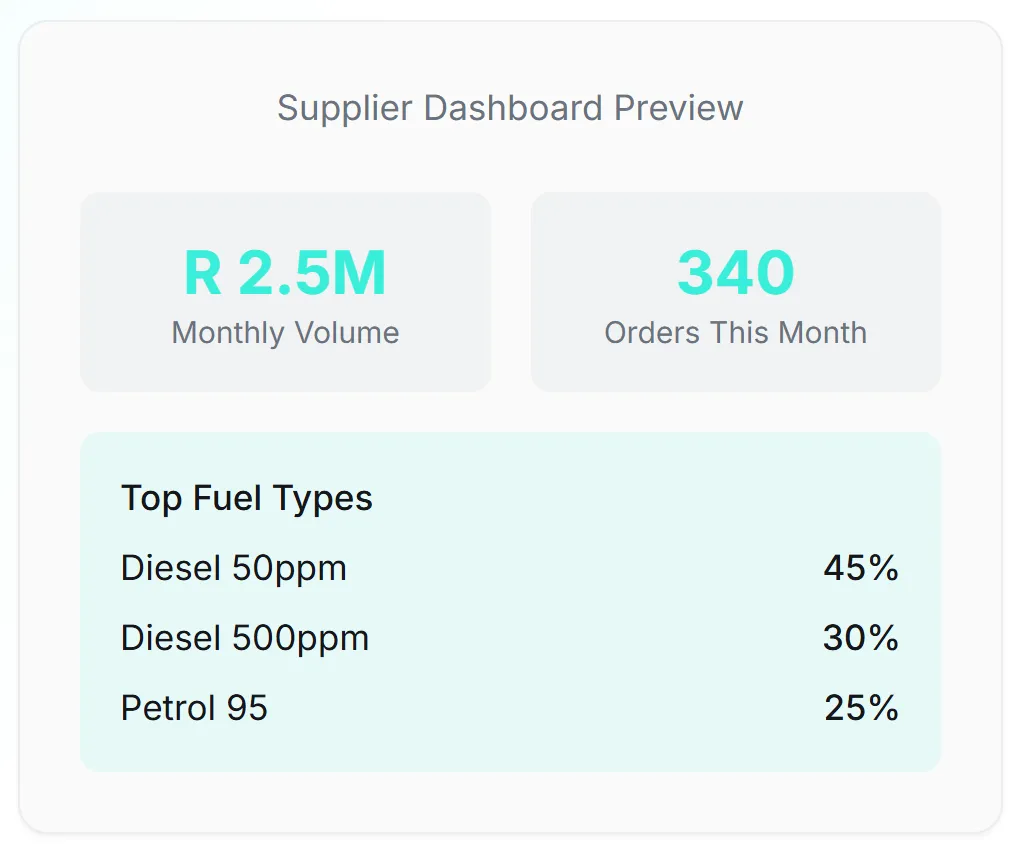1025x865 pixels.
Task: Select the Diesel 50ppm fuel label
Action: click(233, 568)
